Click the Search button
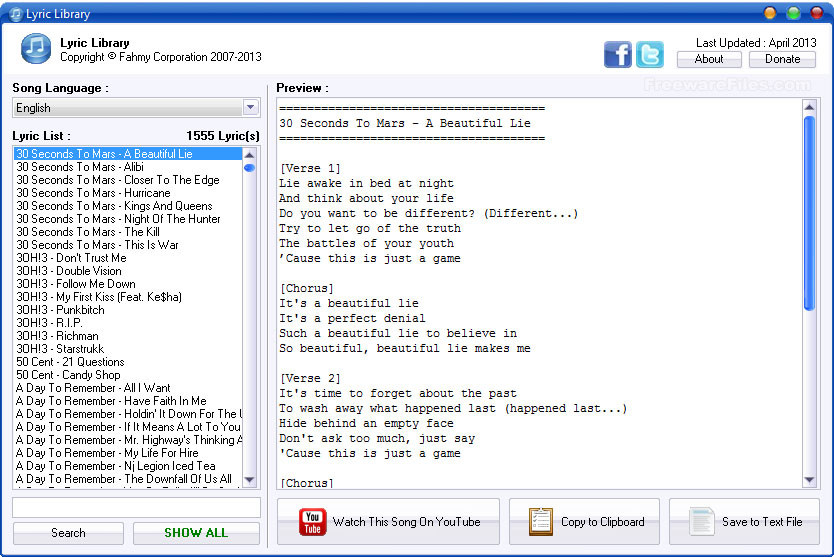This screenshot has width=834, height=557. (68, 533)
